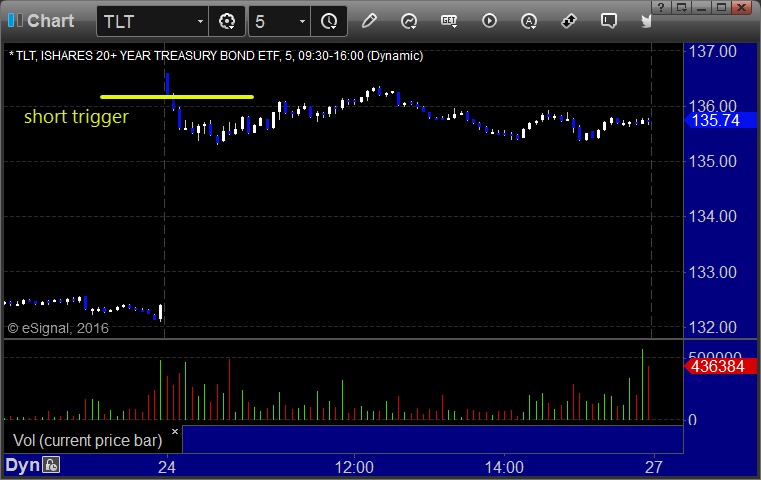Click the 135.00 price axis label
Screen dimensions: 761x480
[712, 161]
